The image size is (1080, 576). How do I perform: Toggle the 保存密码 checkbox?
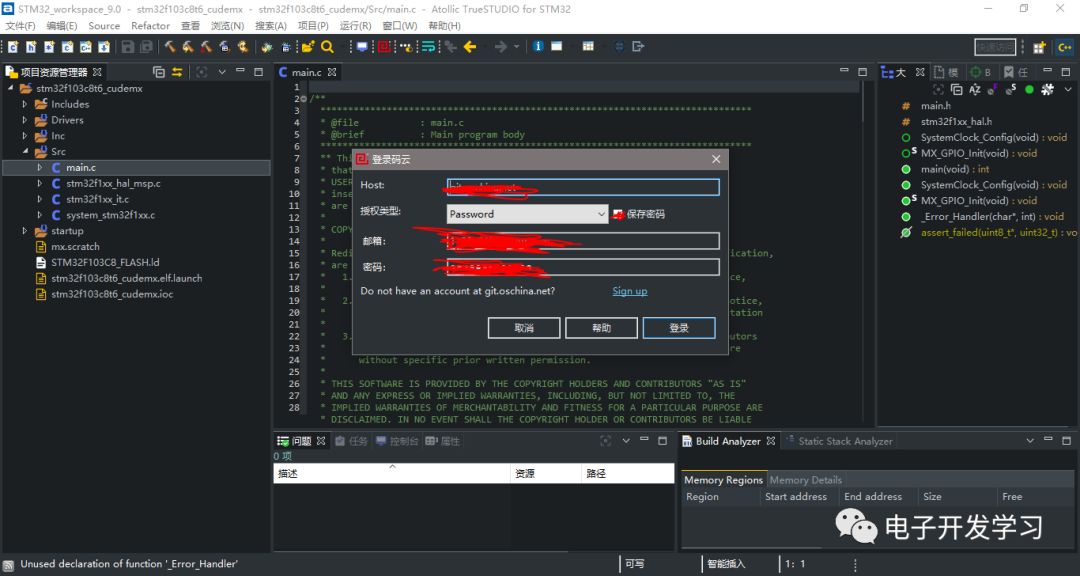click(618, 214)
